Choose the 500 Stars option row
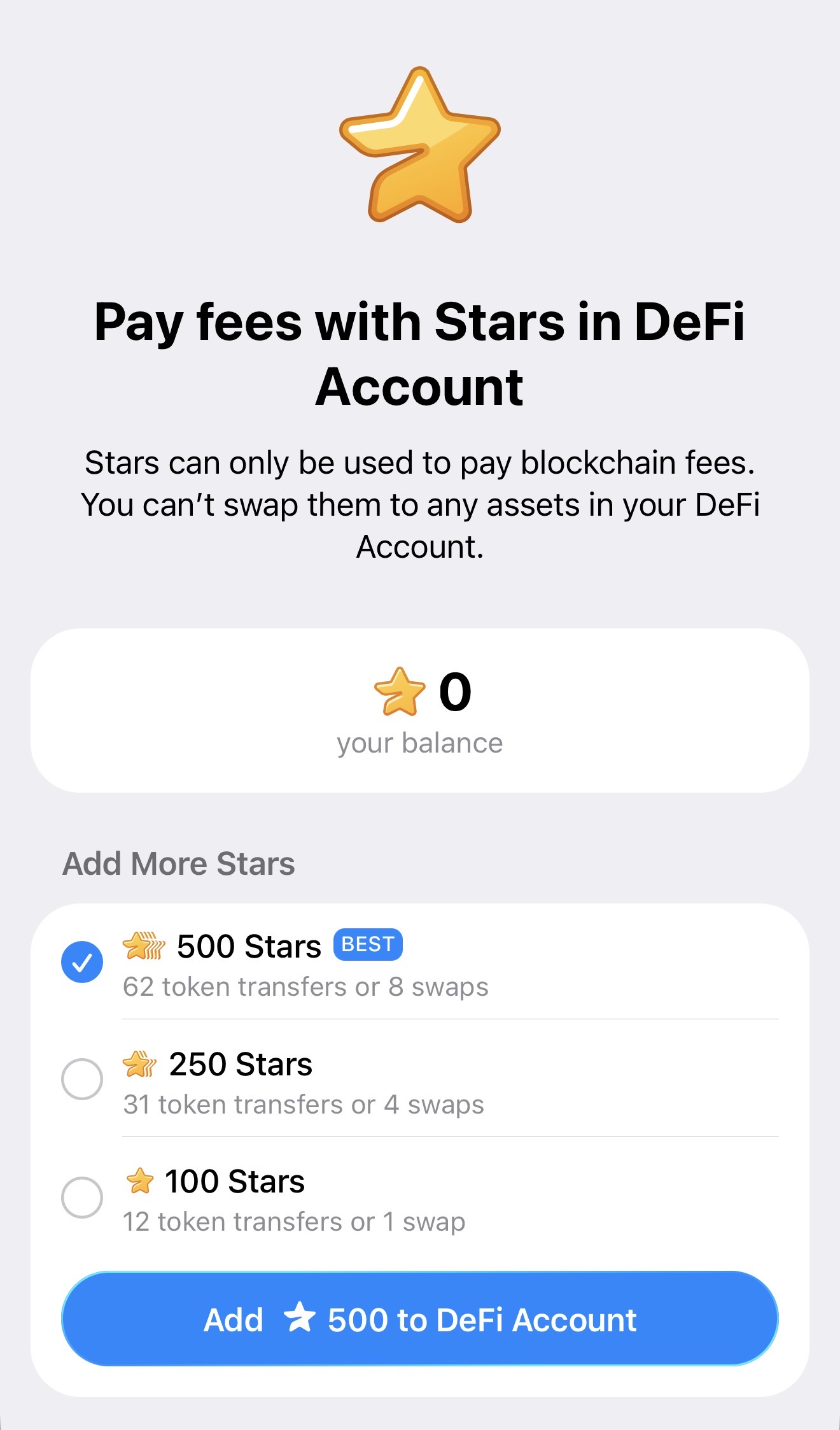The width and height of the screenshot is (840, 1430). coord(420,963)
